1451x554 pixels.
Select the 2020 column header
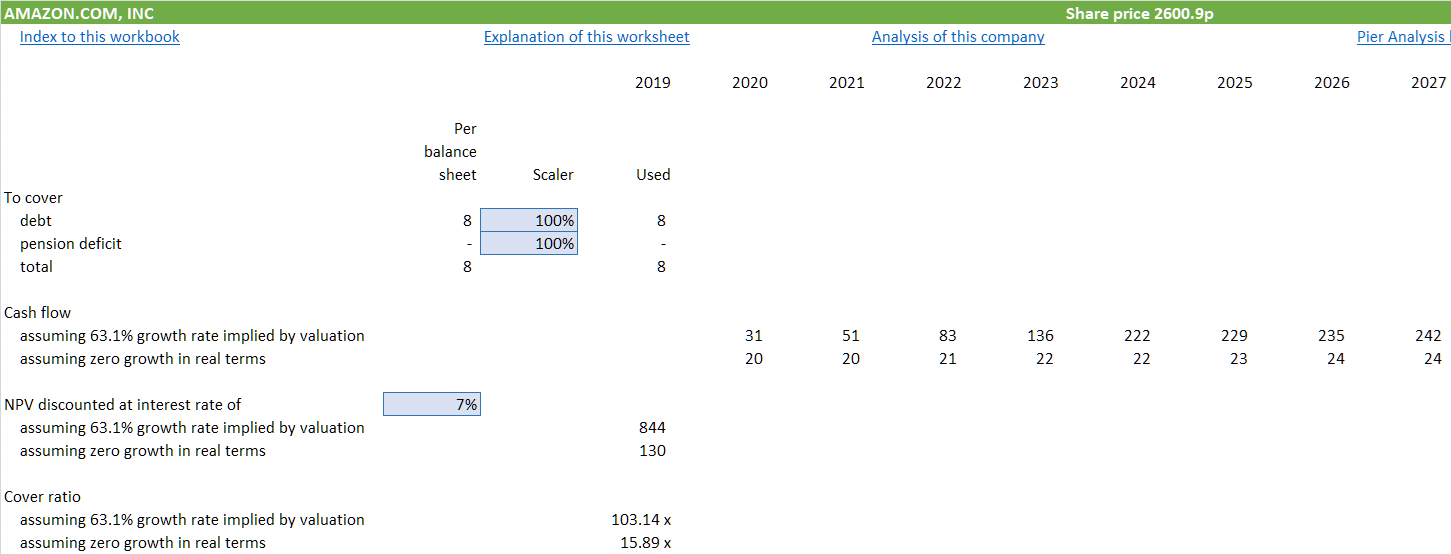pos(750,83)
